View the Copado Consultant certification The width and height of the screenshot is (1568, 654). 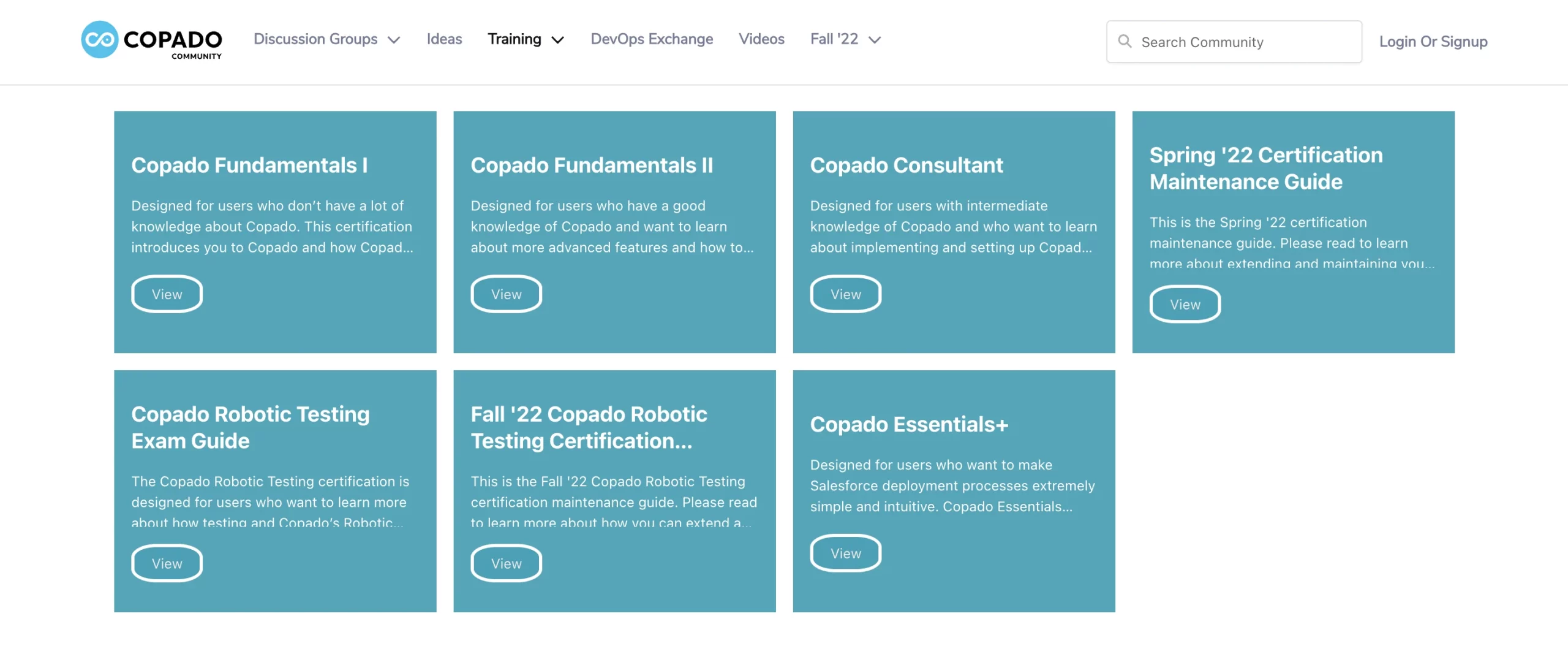pyautogui.click(x=845, y=294)
